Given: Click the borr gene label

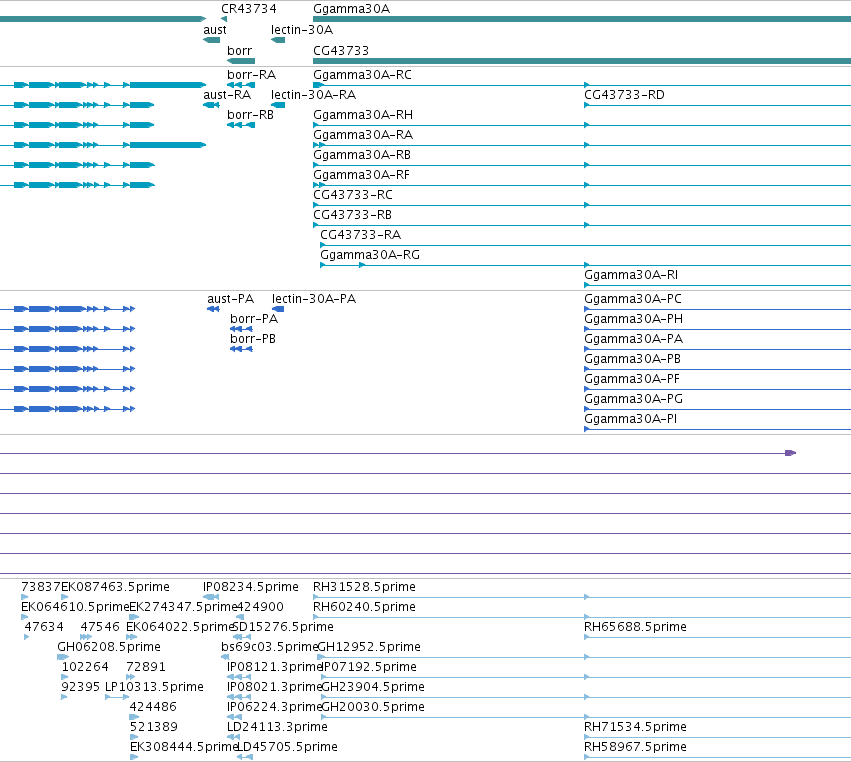Looking at the screenshot, I should coord(239,50).
